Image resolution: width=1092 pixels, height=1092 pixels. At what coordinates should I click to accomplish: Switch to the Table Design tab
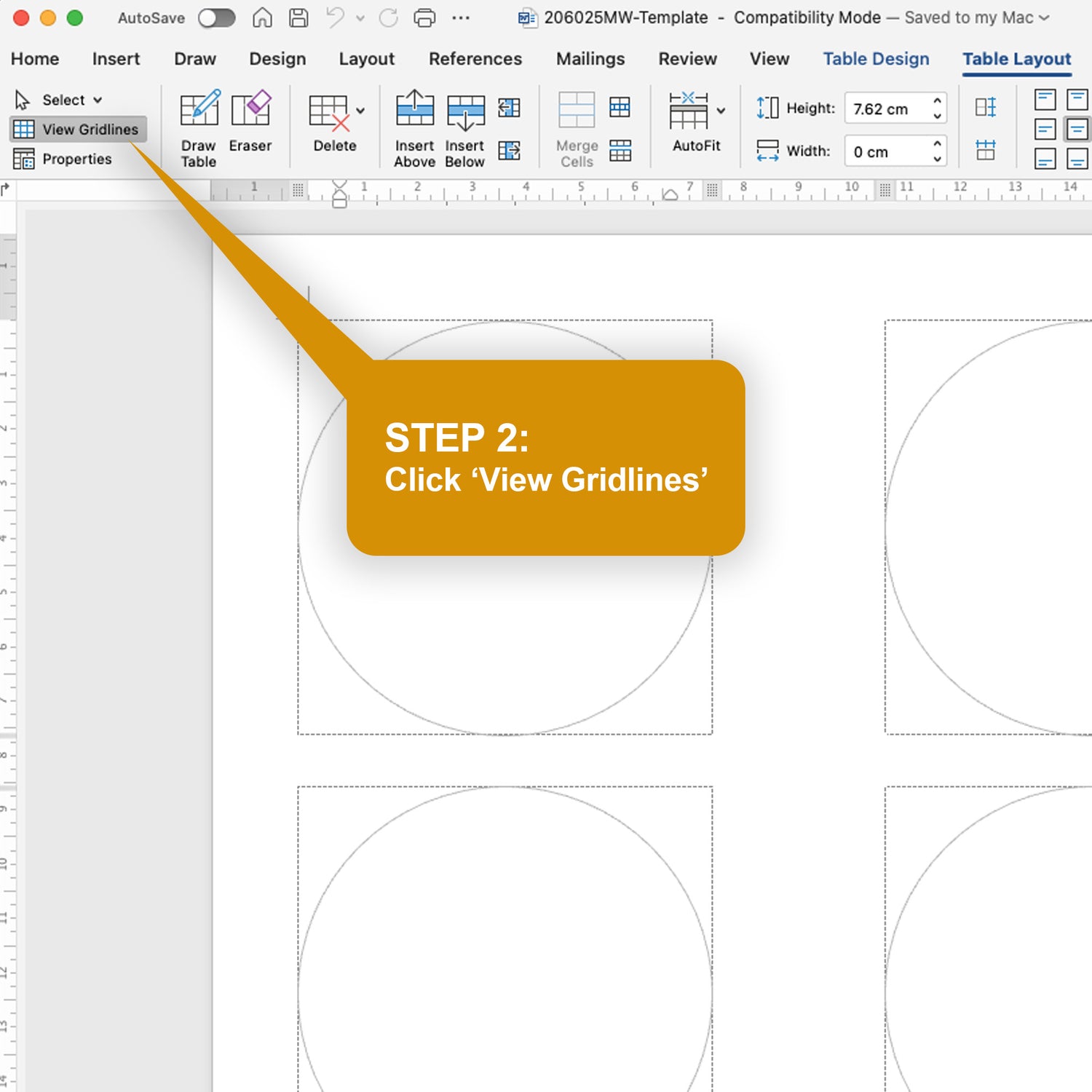point(876,59)
